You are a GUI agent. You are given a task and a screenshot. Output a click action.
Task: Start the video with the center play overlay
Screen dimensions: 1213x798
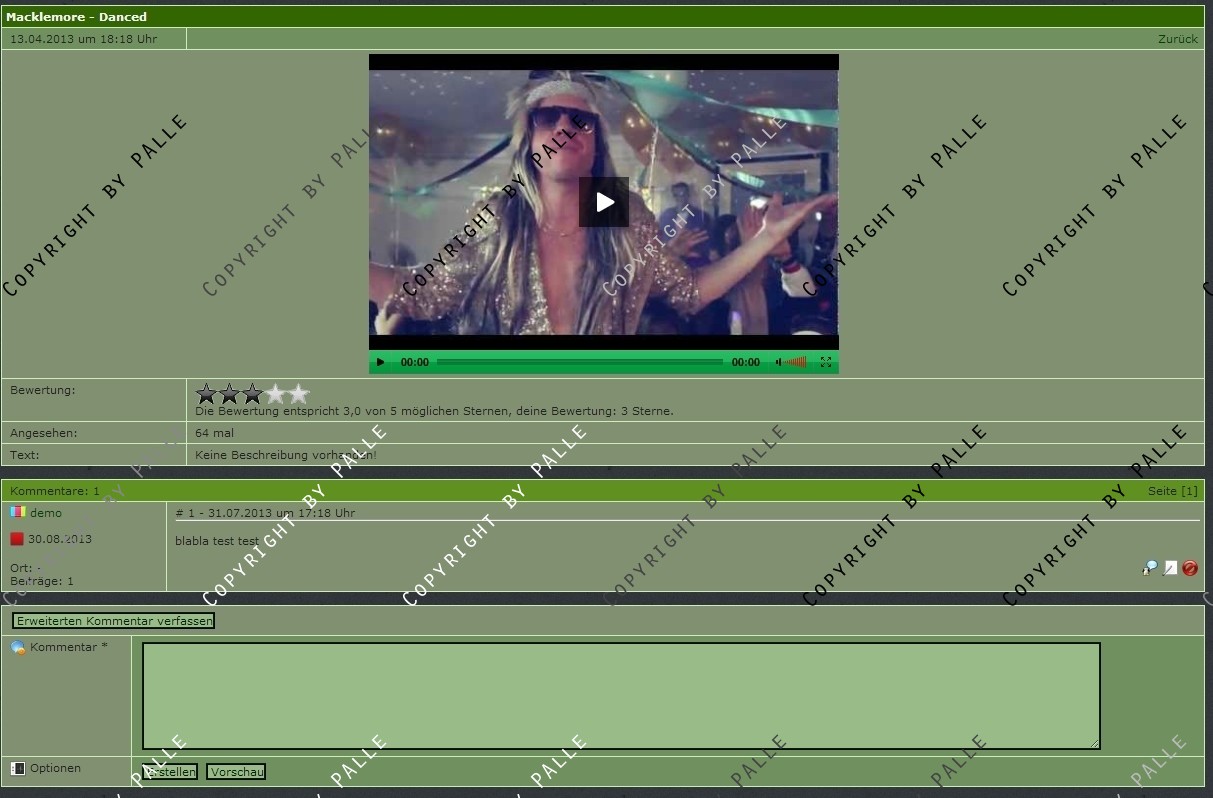click(604, 202)
